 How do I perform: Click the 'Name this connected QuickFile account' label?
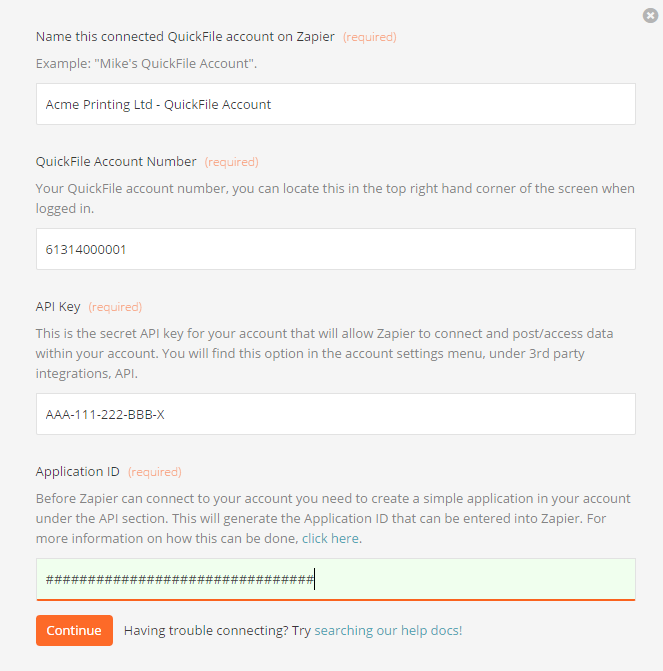(x=185, y=37)
